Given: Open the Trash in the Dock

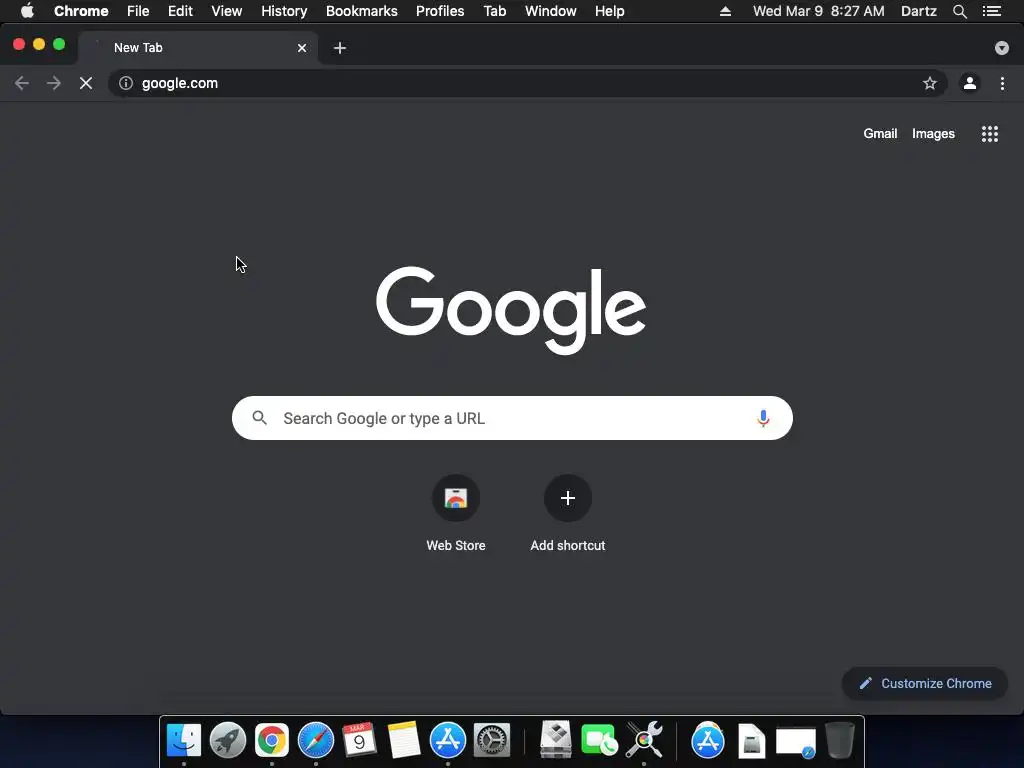Looking at the screenshot, I should (840, 740).
